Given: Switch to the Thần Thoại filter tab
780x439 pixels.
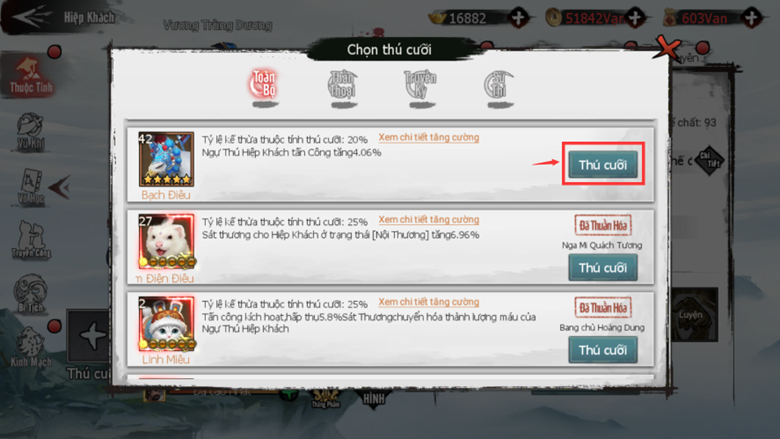Looking at the screenshot, I should coord(343,87).
